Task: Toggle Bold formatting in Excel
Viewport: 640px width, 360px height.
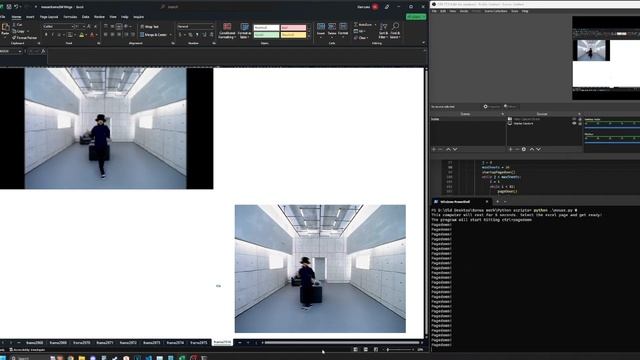Action: point(46,35)
